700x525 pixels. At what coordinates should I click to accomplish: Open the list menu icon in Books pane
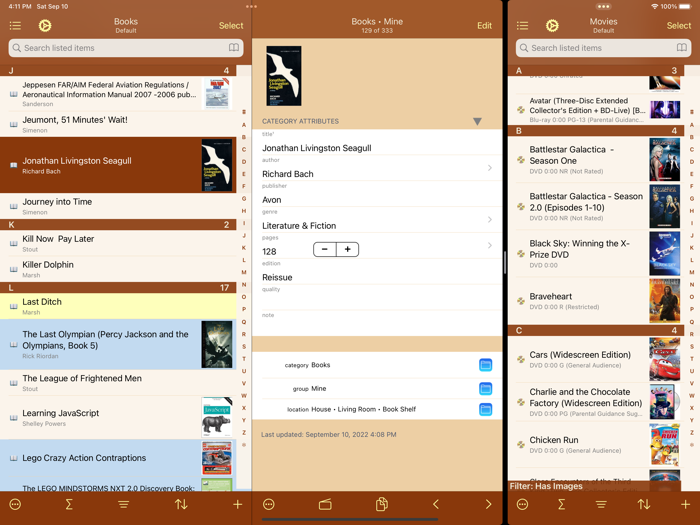click(15, 25)
